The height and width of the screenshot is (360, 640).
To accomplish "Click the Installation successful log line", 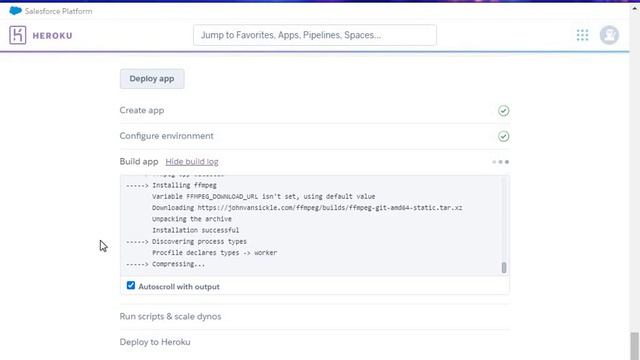I will [x=196, y=230].
